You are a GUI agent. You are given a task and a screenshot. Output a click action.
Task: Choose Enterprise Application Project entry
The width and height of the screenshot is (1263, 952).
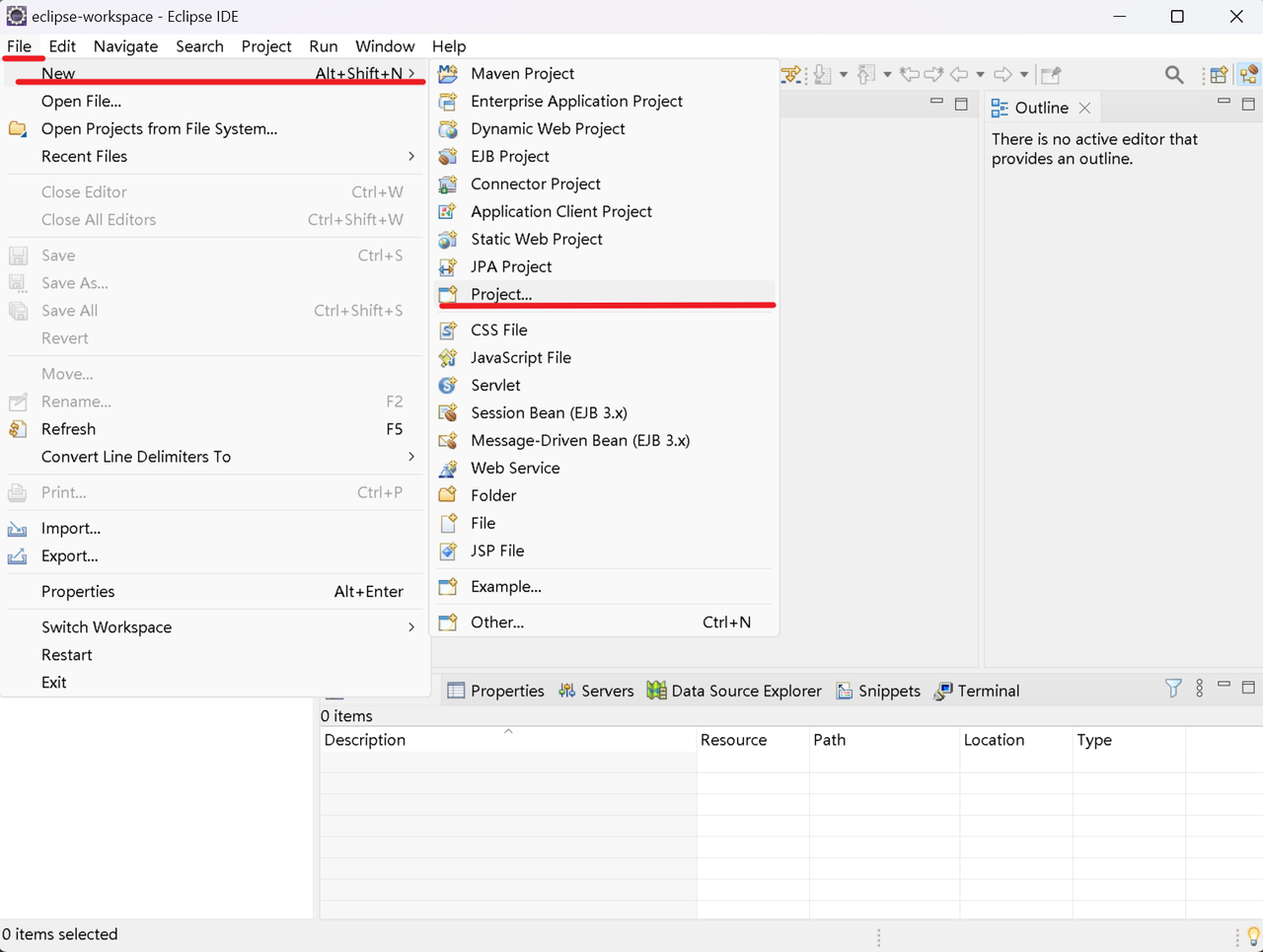click(x=605, y=101)
